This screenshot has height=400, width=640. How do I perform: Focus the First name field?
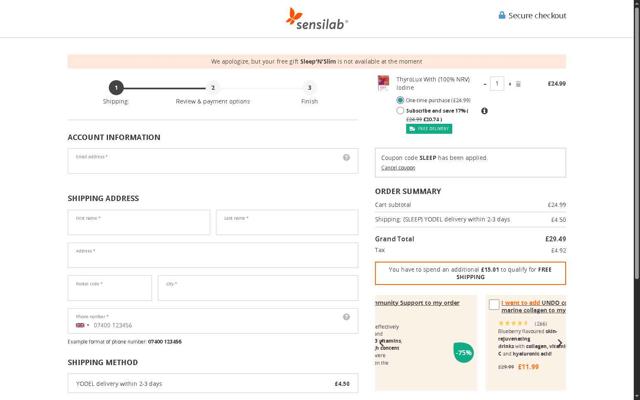tap(139, 222)
